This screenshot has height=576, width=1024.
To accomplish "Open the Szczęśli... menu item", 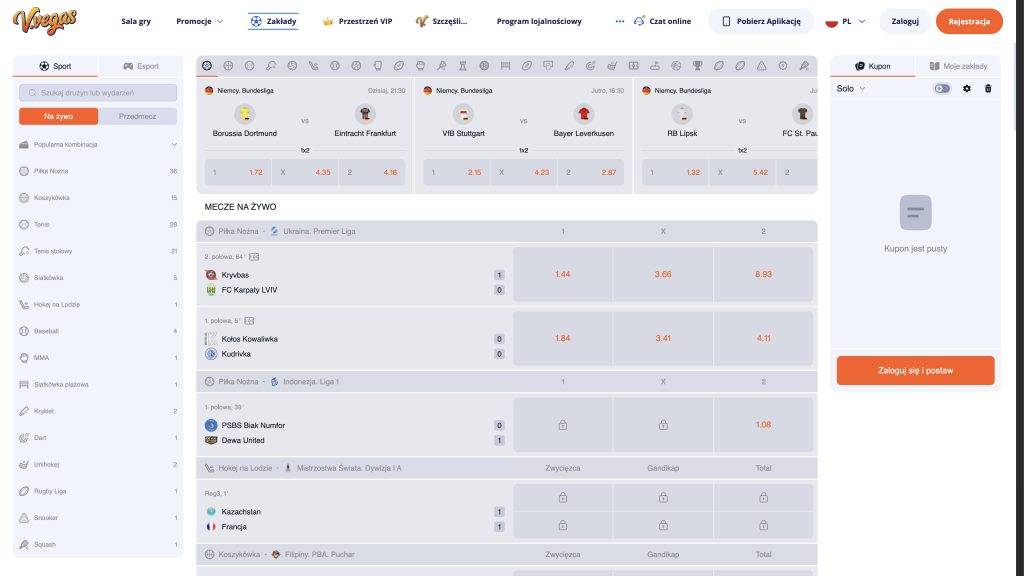I will (x=441, y=21).
